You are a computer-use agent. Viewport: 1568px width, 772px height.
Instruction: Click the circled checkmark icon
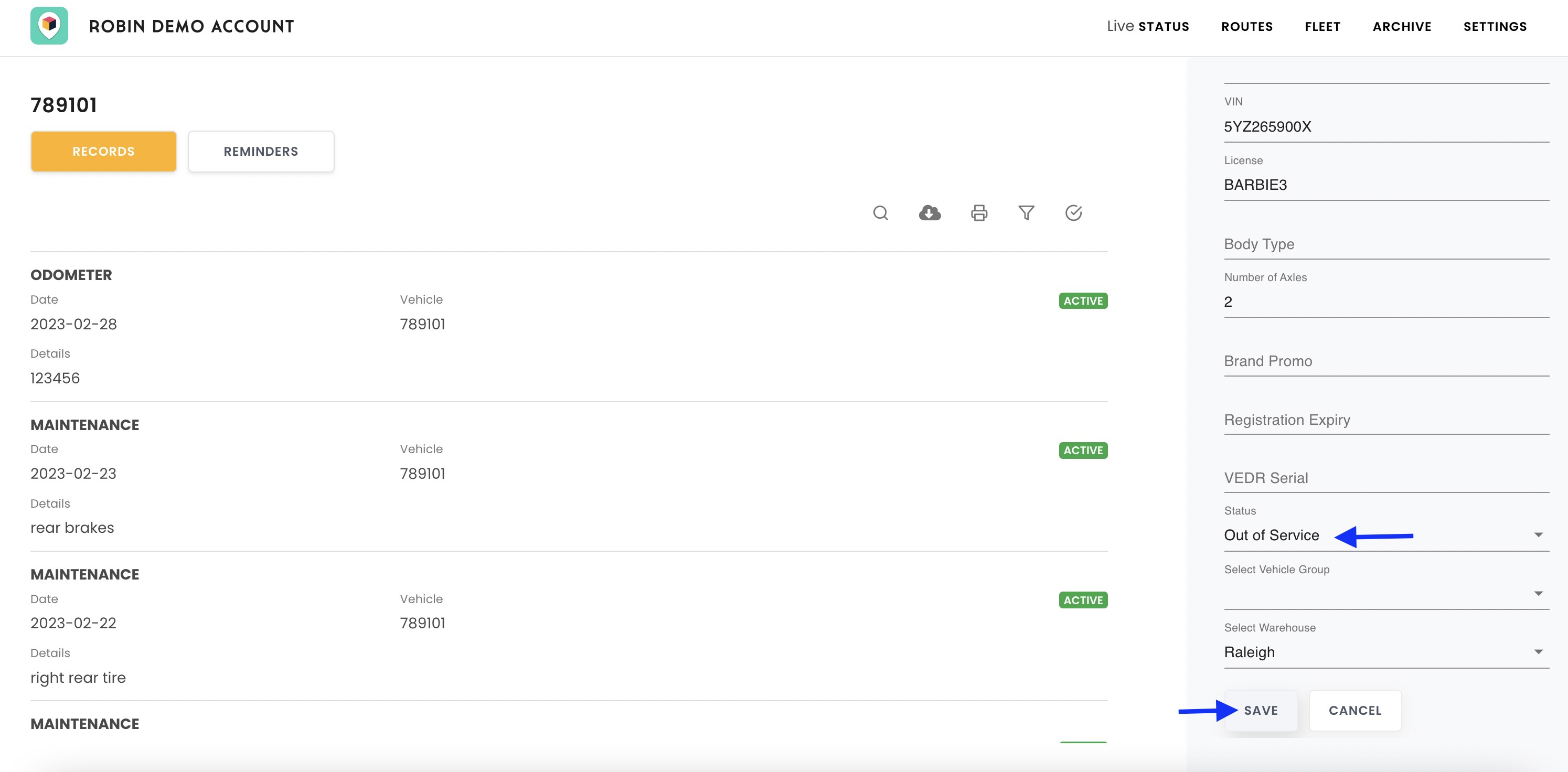tap(1073, 213)
